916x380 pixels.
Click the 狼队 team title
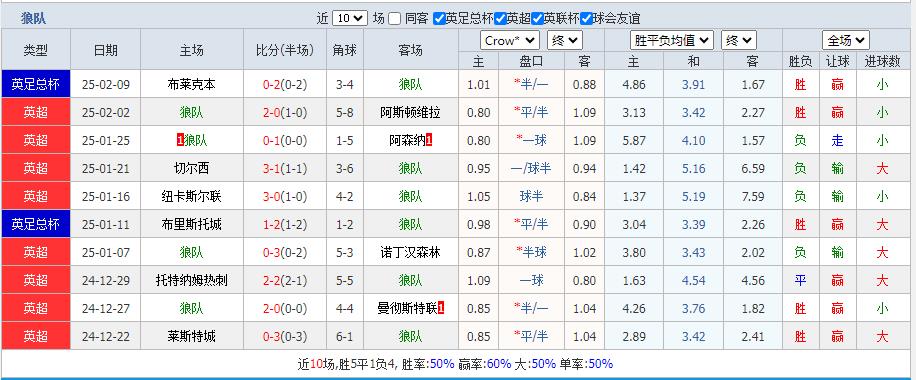pyautogui.click(x=33, y=19)
